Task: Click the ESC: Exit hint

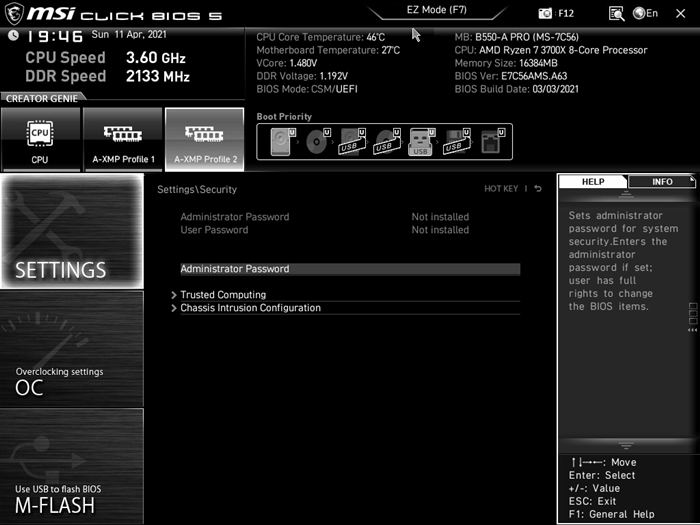Action: (x=592, y=501)
